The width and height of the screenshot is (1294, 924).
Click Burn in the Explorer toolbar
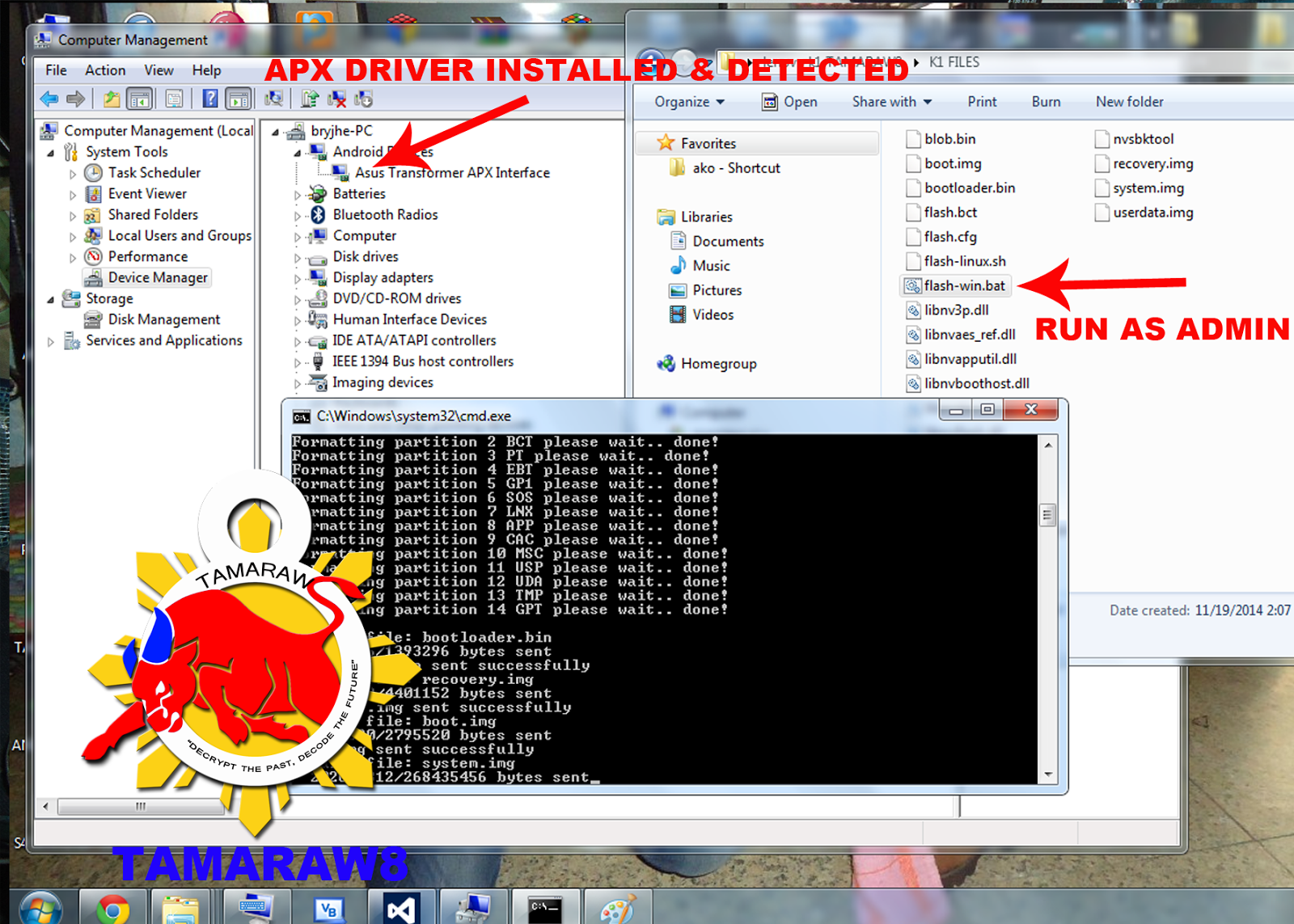[1046, 102]
